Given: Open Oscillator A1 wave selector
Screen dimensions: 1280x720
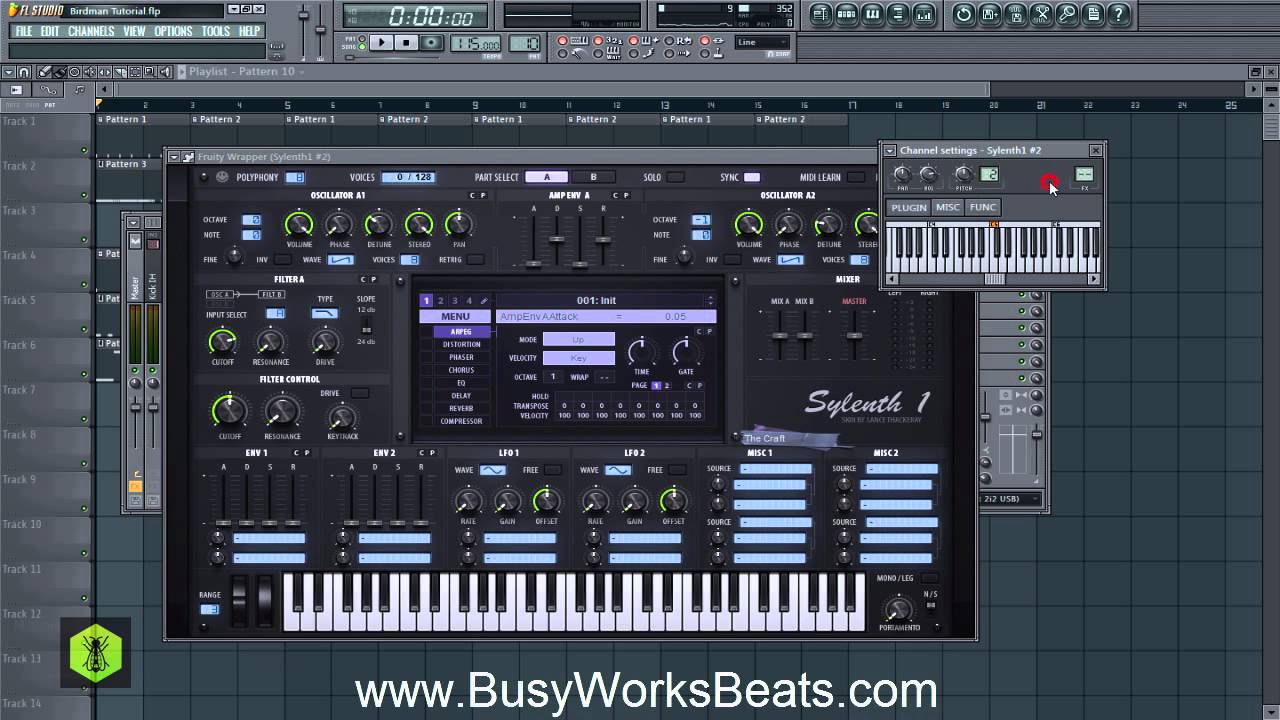Looking at the screenshot, I should [x=341, y=260].
